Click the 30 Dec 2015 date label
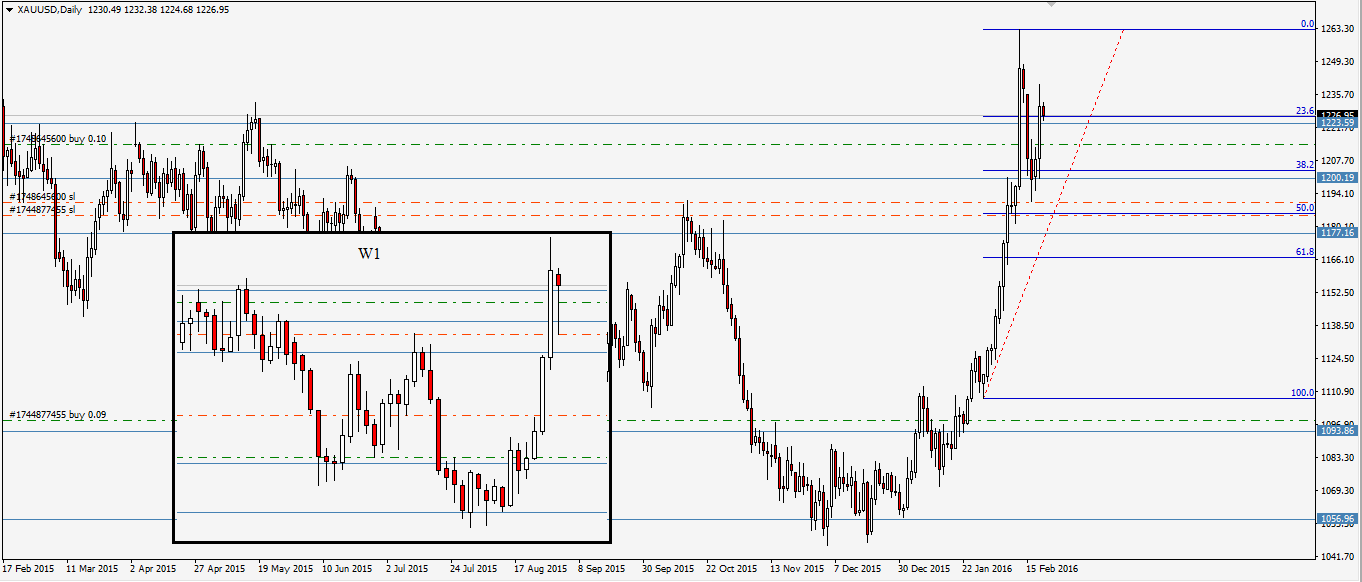1362x582 pixels. pos(923,569)
